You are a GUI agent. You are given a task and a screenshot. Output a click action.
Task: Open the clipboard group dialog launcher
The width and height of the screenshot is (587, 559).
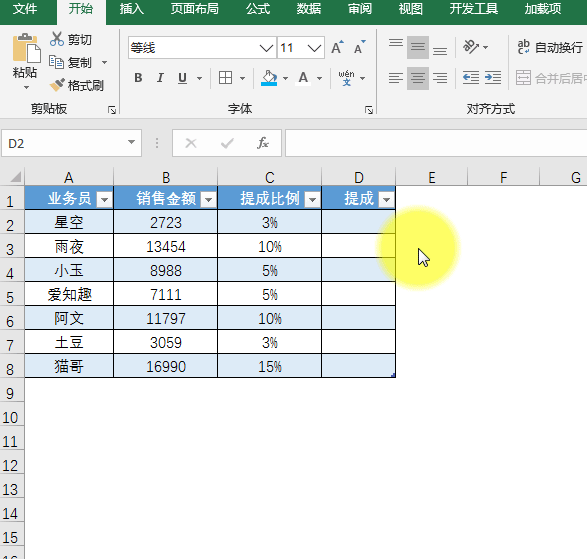(x=112, y=110)
